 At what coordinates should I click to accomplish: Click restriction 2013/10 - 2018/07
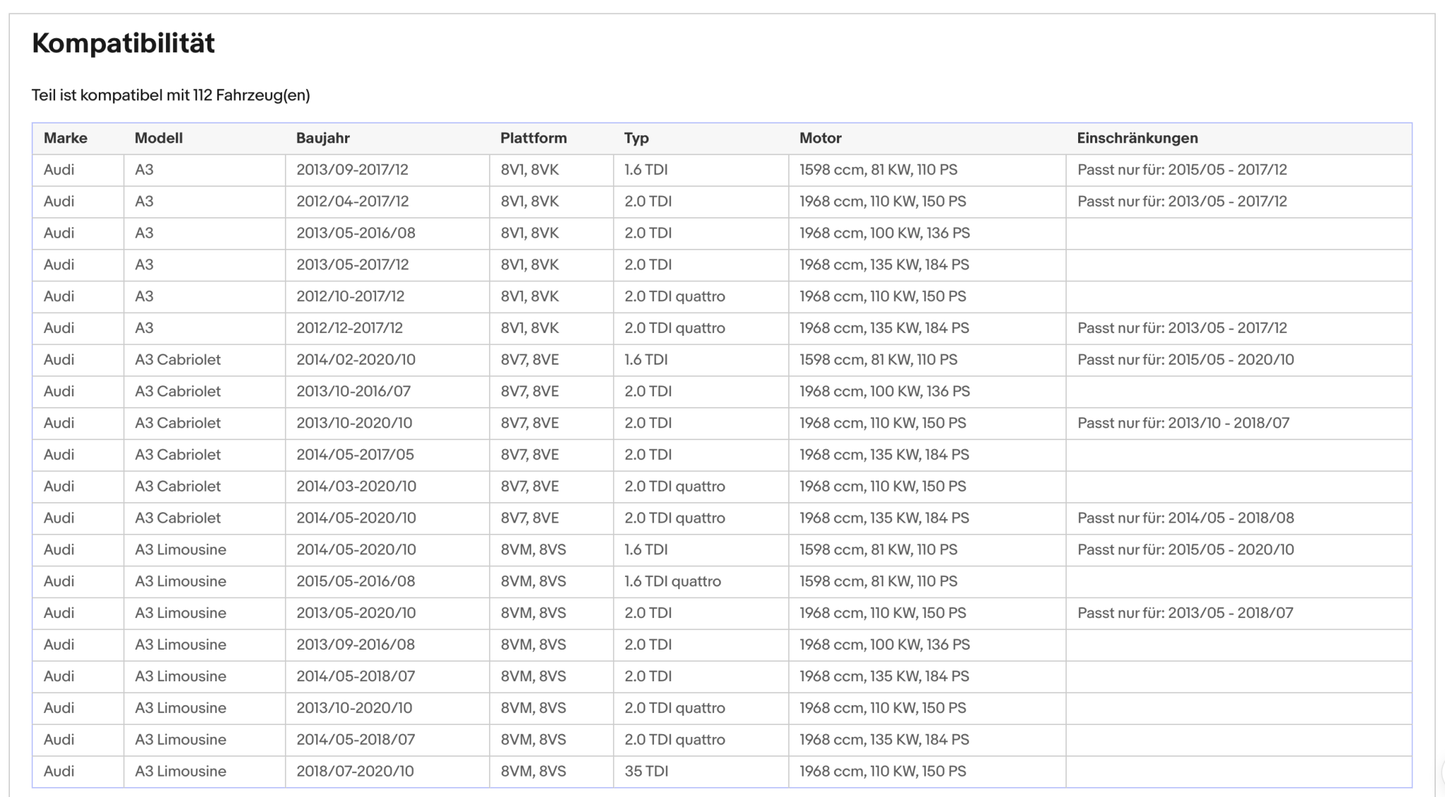(x=1183, y=423)
